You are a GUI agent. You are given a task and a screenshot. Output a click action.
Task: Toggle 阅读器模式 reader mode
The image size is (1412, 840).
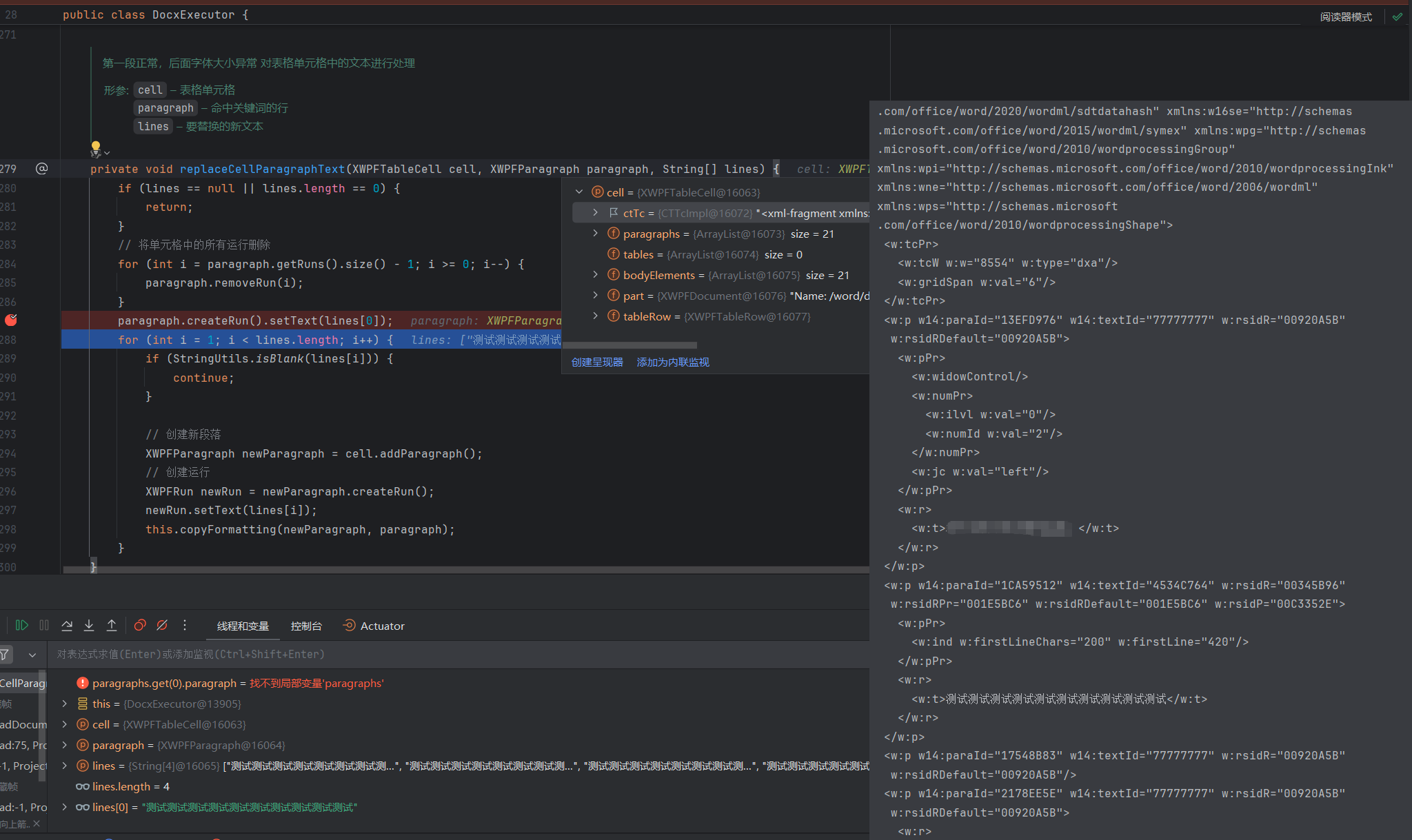[1345, 17]
